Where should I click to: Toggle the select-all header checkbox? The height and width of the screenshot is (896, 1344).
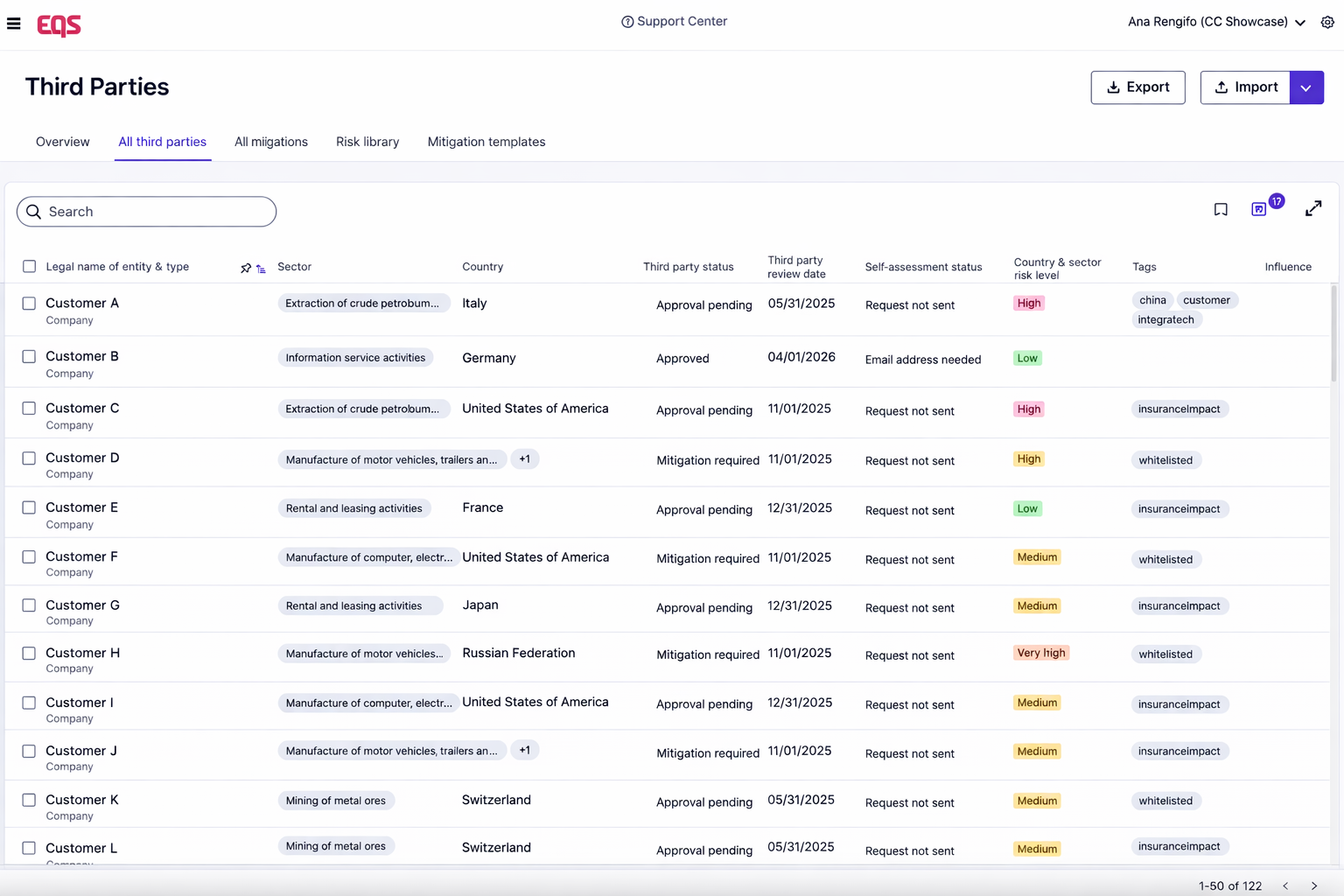point(29,267)
